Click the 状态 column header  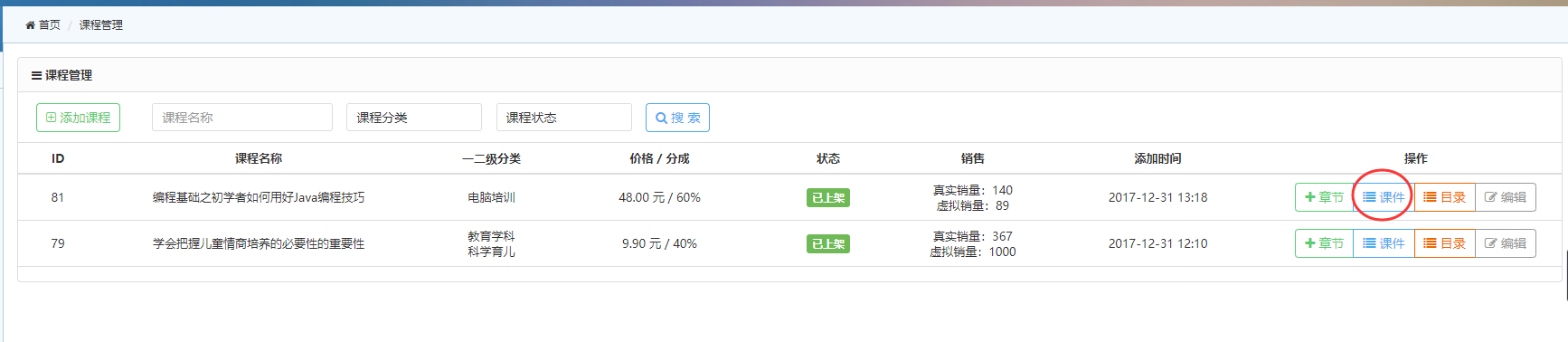[828, 158]
